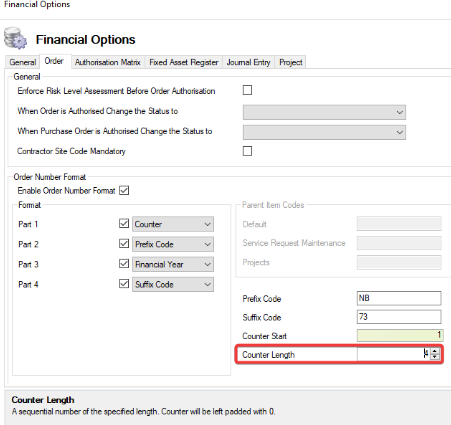Image resolution: width=451 pixels, height=425 pixels.
Task: Click the Counter Start input field
Action: (400, 335)
